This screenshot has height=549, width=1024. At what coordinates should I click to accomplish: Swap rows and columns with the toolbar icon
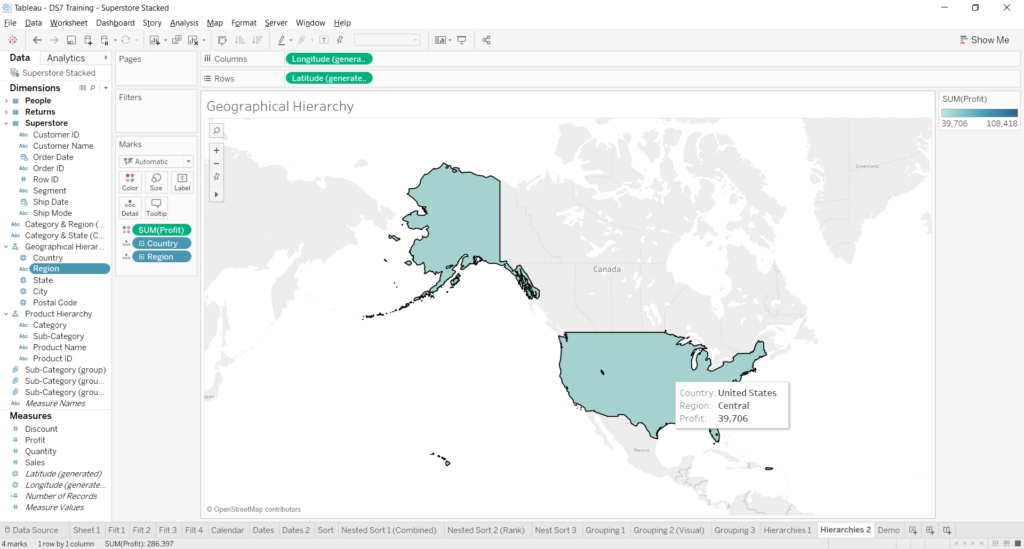pyautogui.click(x=222, y=40)
